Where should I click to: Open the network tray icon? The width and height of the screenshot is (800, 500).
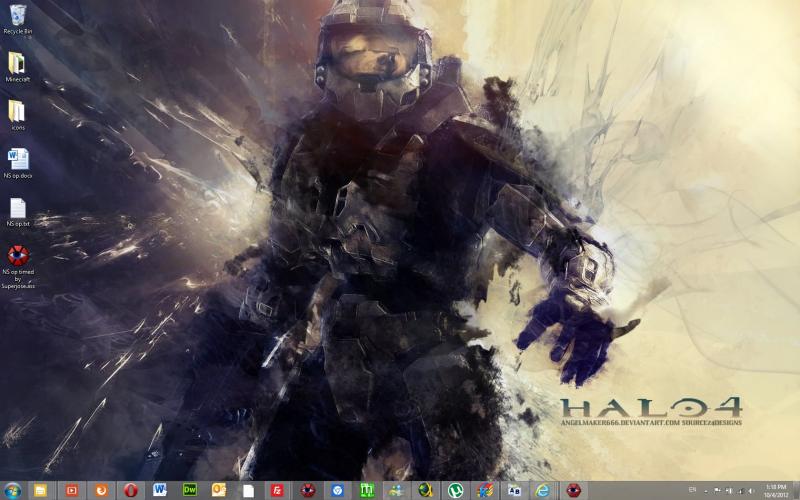point(740,491)
